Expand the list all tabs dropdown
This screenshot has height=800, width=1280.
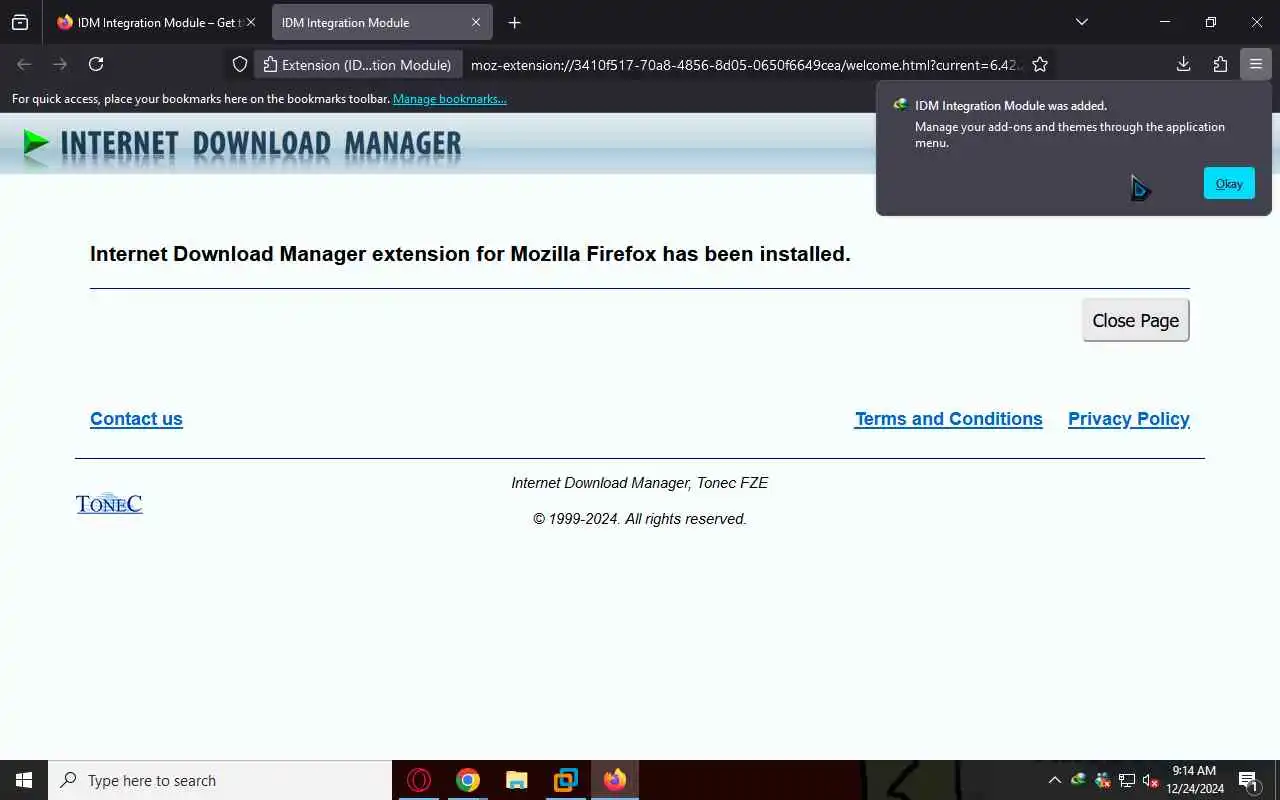click(x=1081, y=22)
